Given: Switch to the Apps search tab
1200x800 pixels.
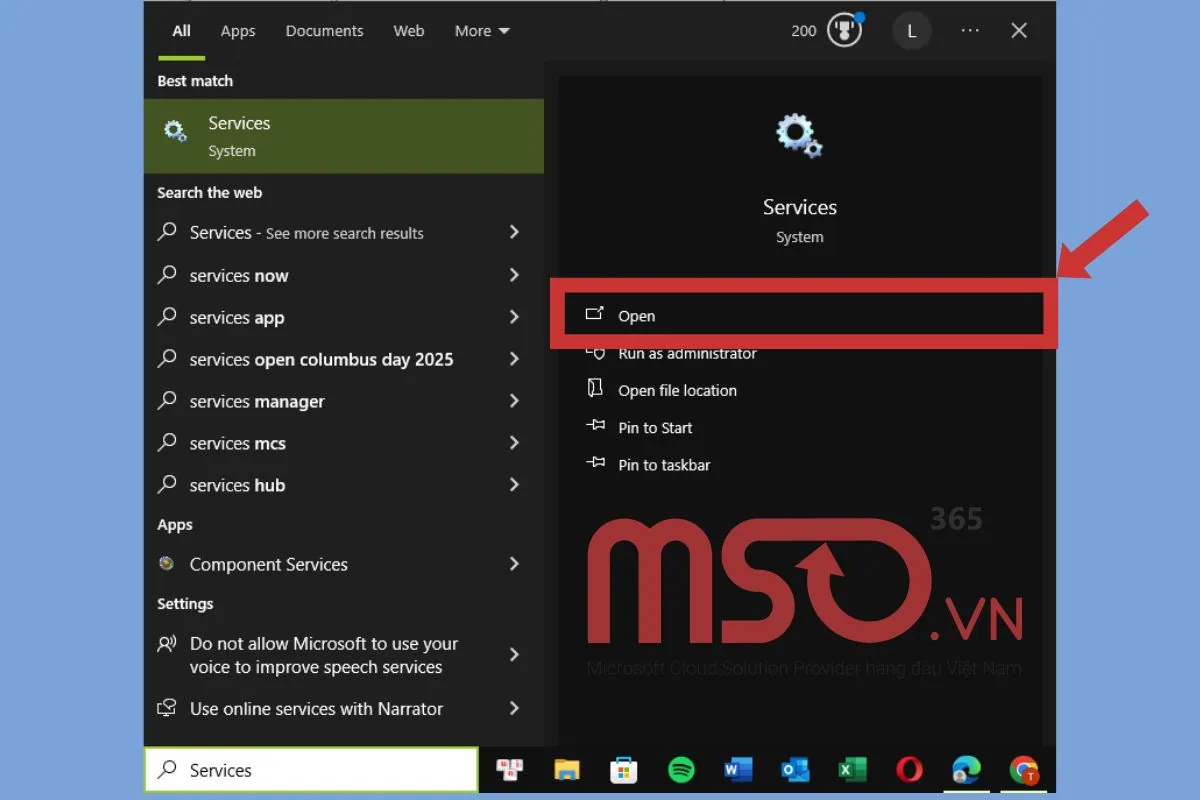Looking at the screenshot, I should [238, 31].
